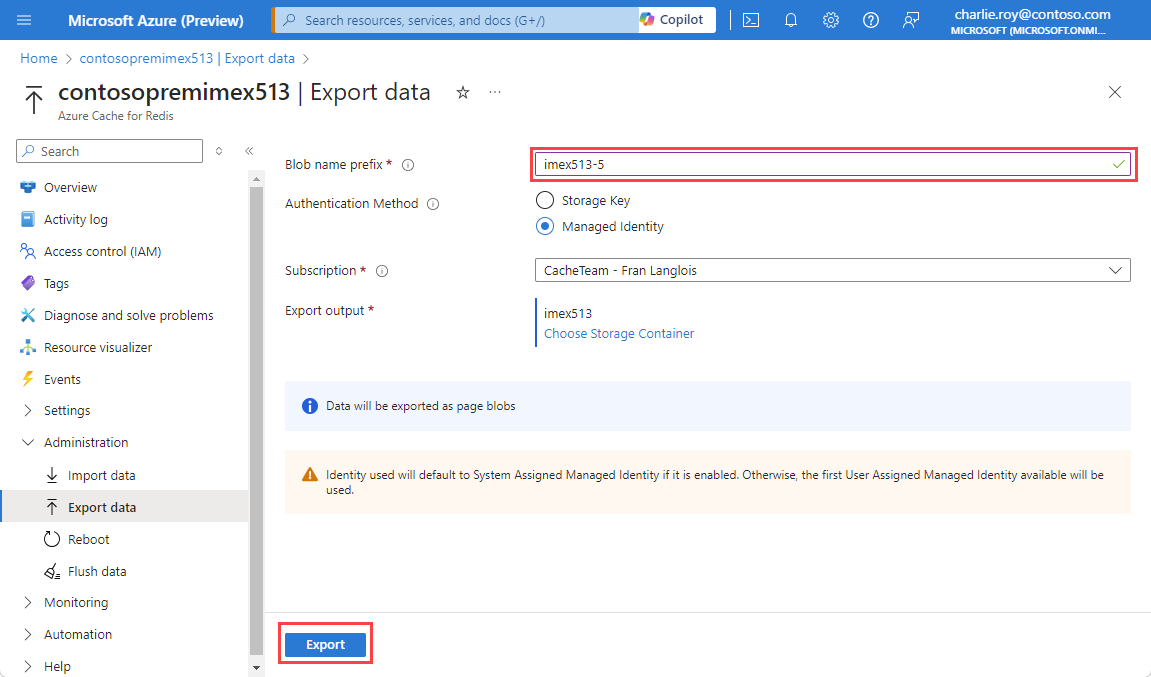Open the notifications bell
The image size is (1151, 677).
[x=791, y=20]
